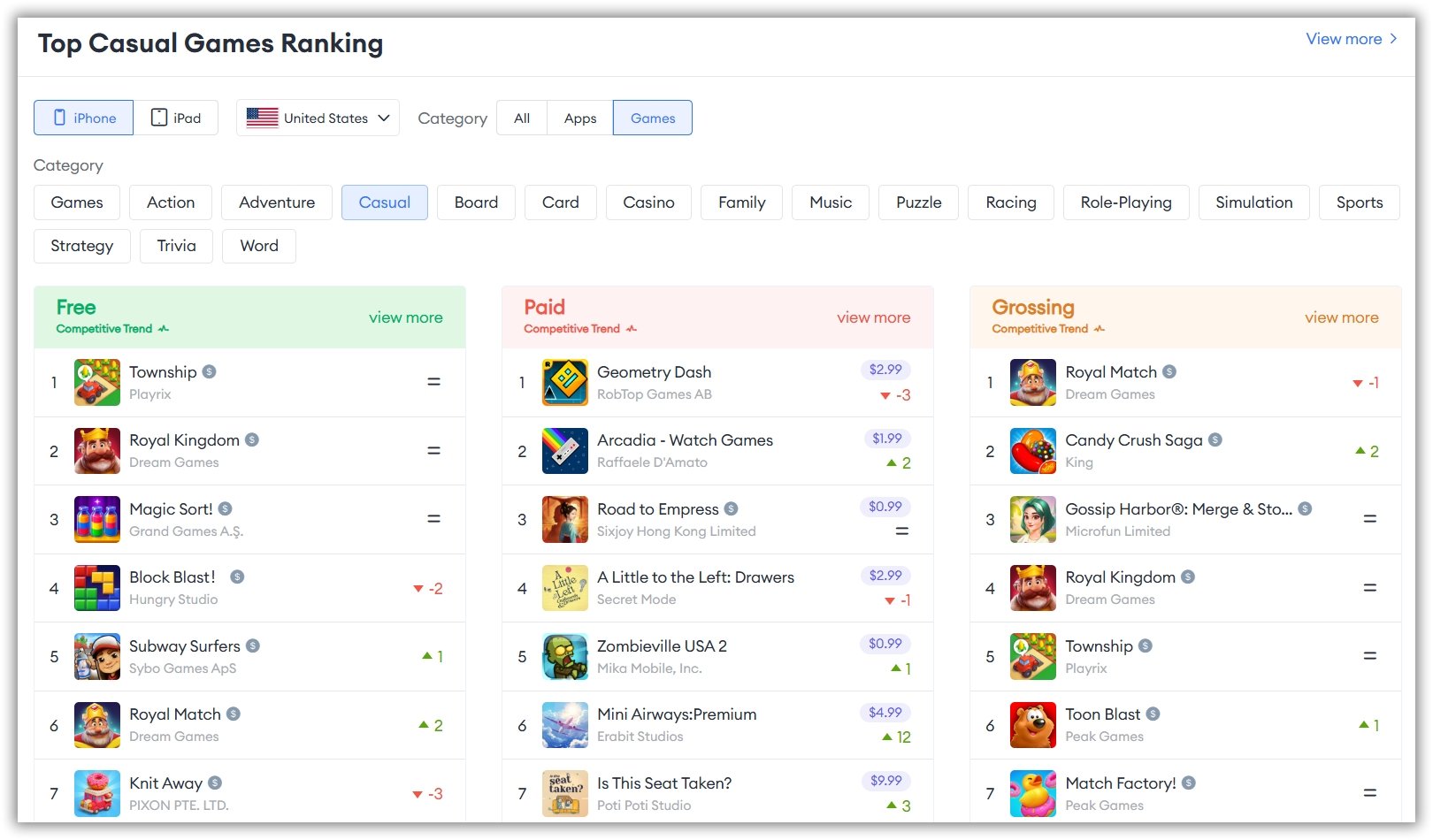Select the Action subcategory tab

click(171, 202)
